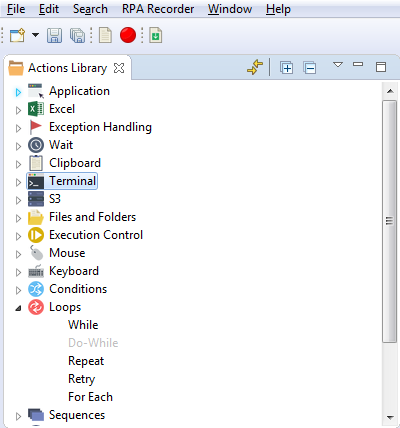Open the RPA Recorder menu
This screenshot has height=428, width=400.
point(158,9)
